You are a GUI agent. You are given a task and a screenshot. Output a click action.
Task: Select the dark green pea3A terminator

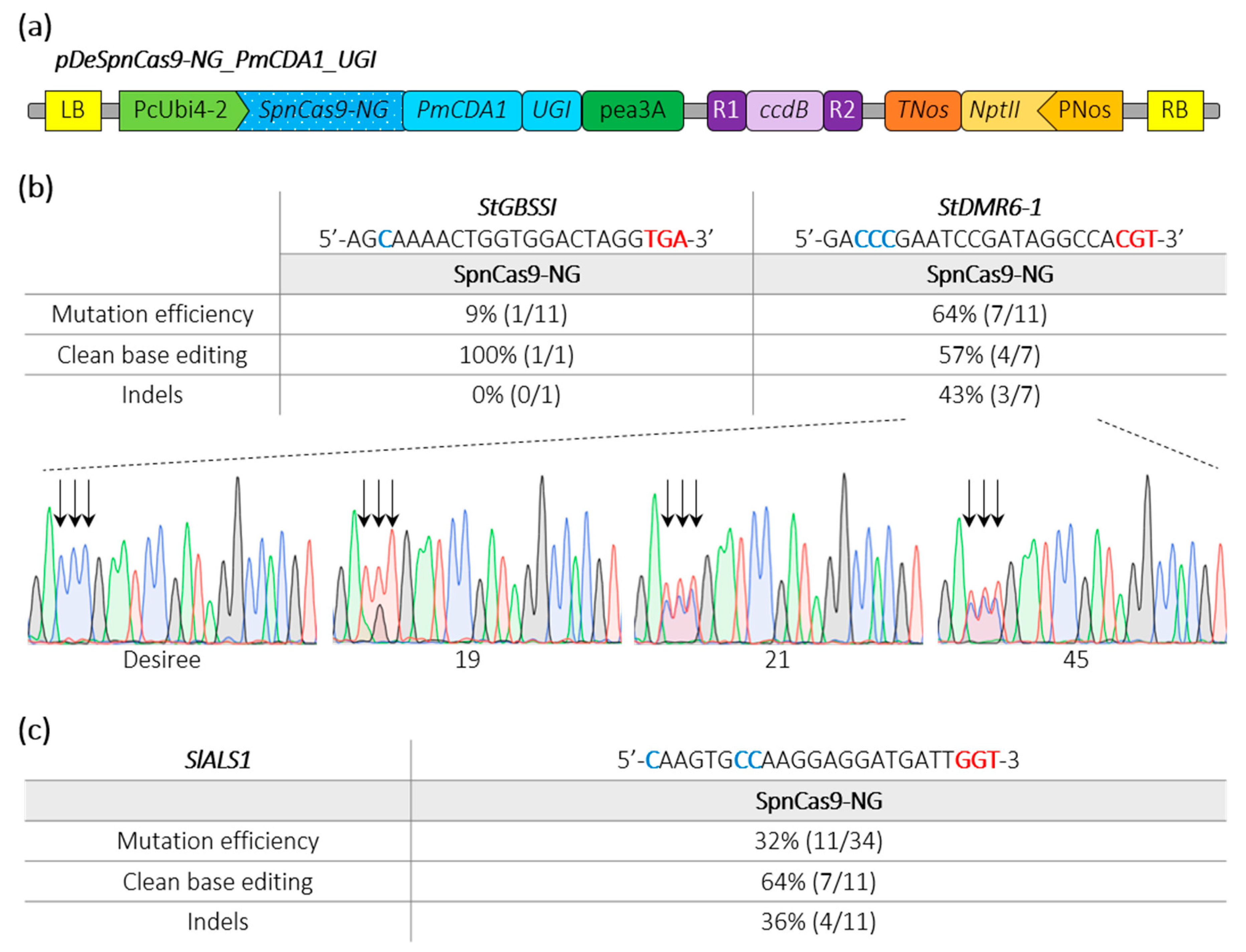point(632,111)
